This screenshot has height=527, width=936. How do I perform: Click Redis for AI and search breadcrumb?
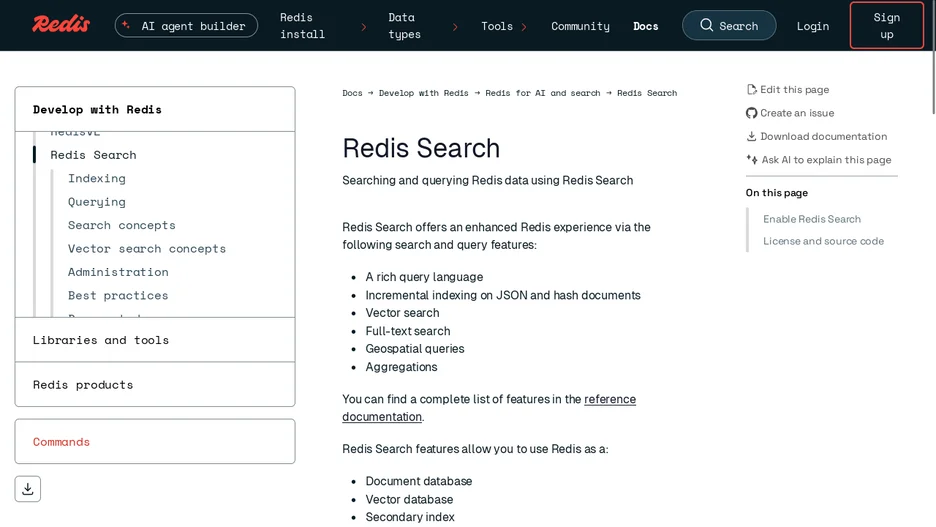click(x=543, y=93)
